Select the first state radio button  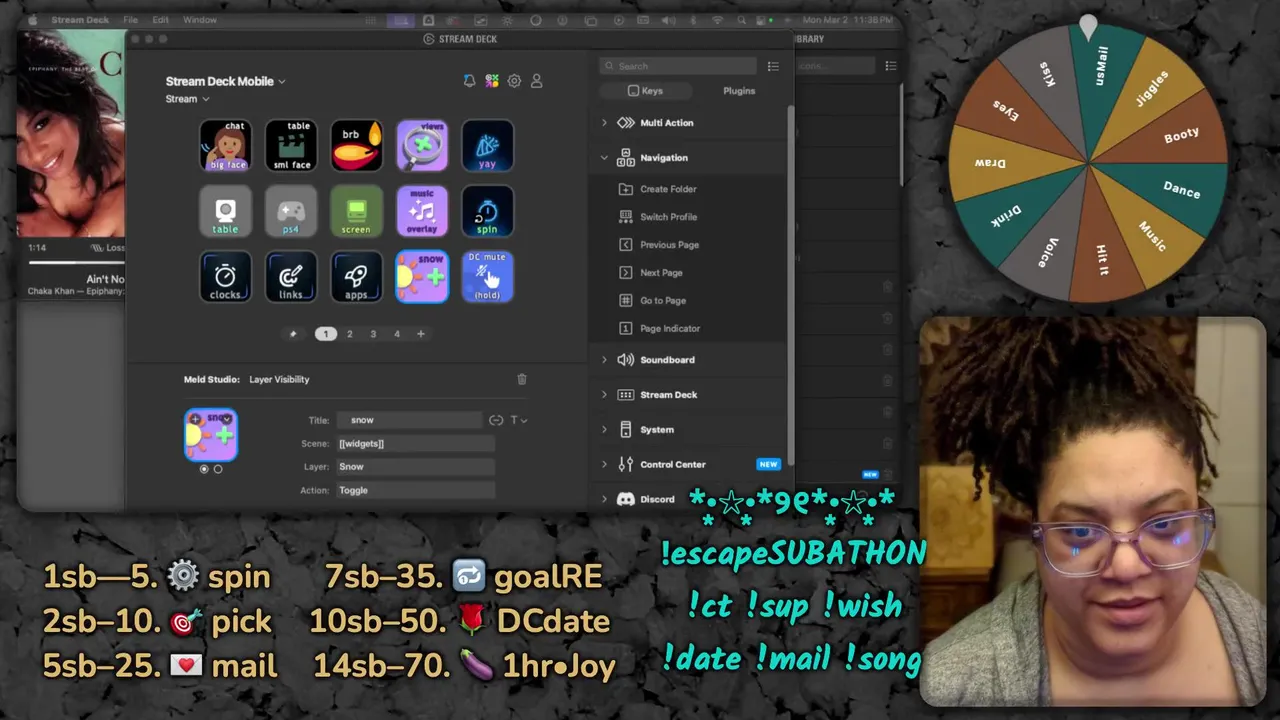coord(204,469)
